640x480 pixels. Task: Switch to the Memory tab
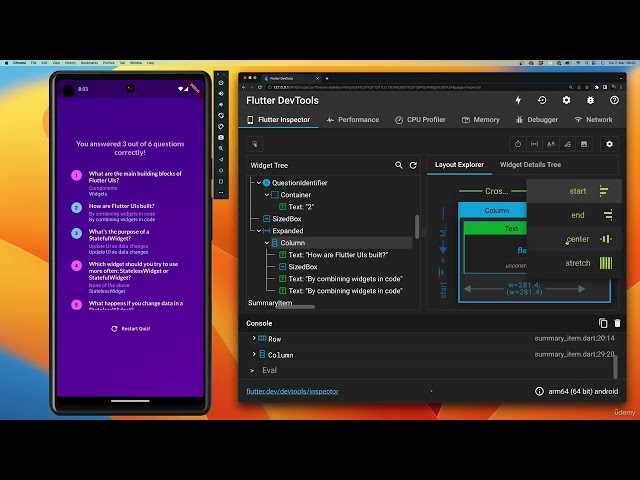point(480,120)
